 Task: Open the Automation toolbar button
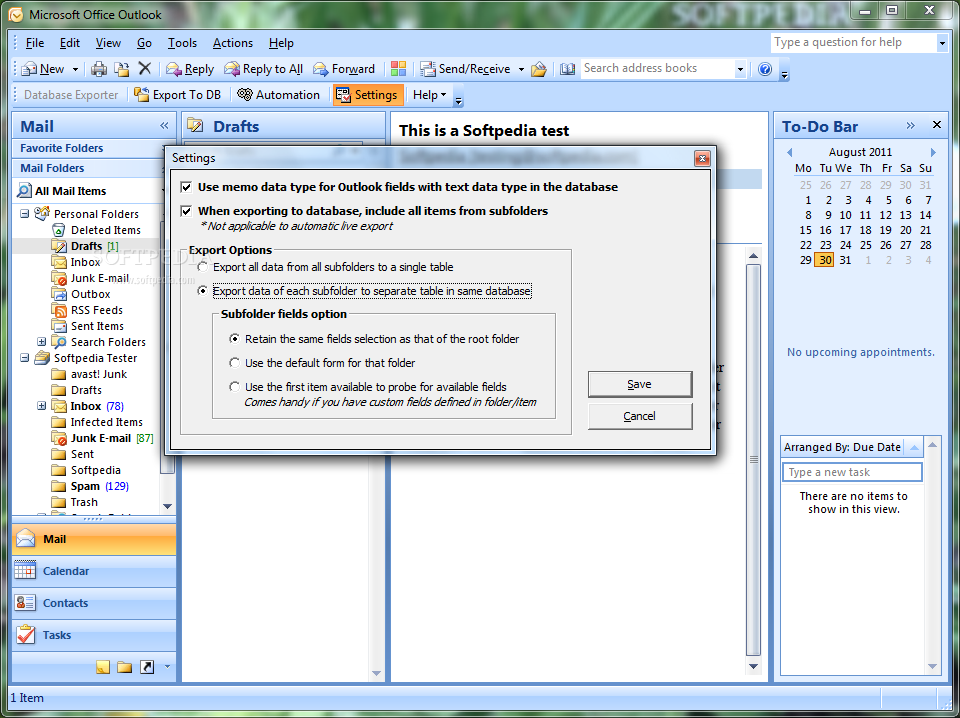coord(279,95)
